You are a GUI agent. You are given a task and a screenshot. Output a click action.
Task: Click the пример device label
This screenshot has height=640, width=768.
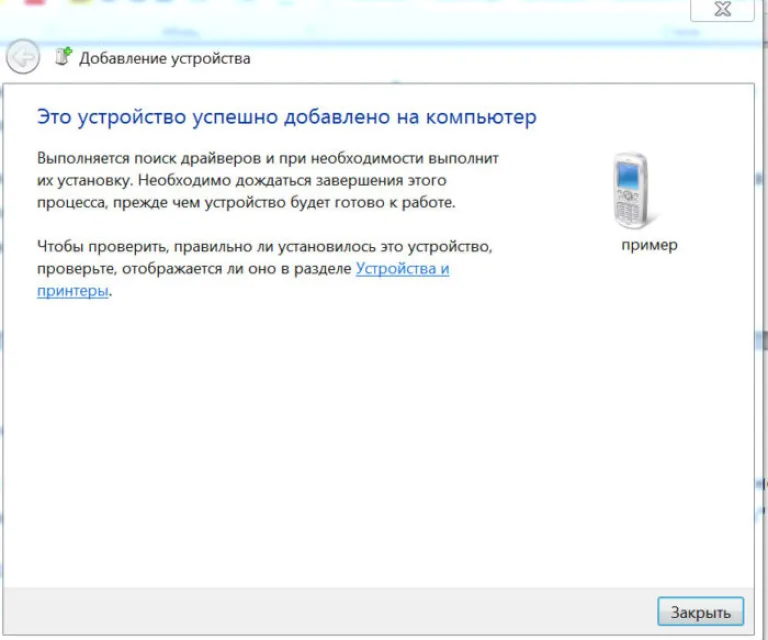pos(649,245)
